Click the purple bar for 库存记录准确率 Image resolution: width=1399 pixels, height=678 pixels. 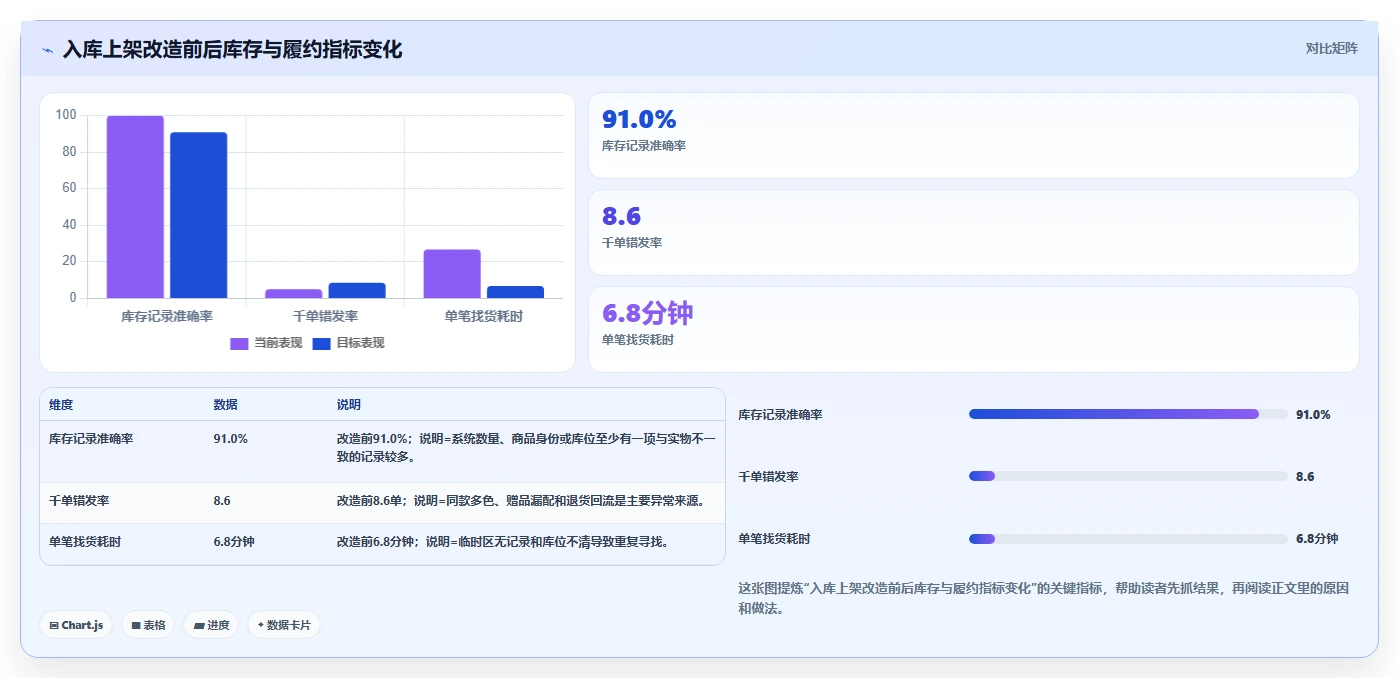pyautogui.click(x=135, y=207)
